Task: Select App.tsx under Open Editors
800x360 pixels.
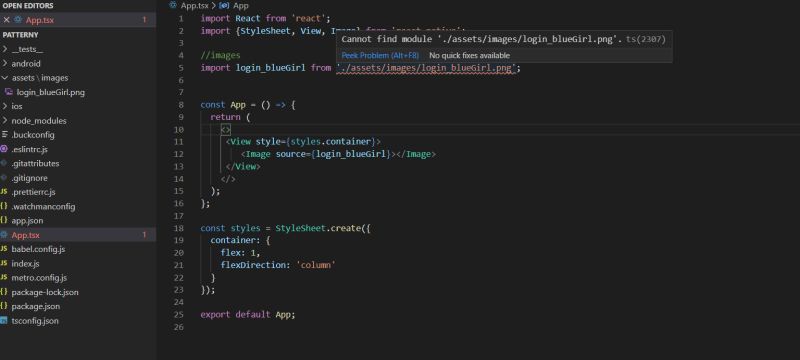Action: coord(40,20)
